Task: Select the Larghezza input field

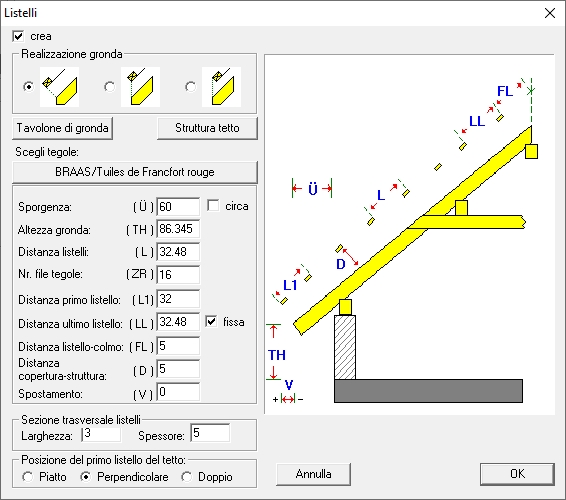Action: tap(101, 434)
